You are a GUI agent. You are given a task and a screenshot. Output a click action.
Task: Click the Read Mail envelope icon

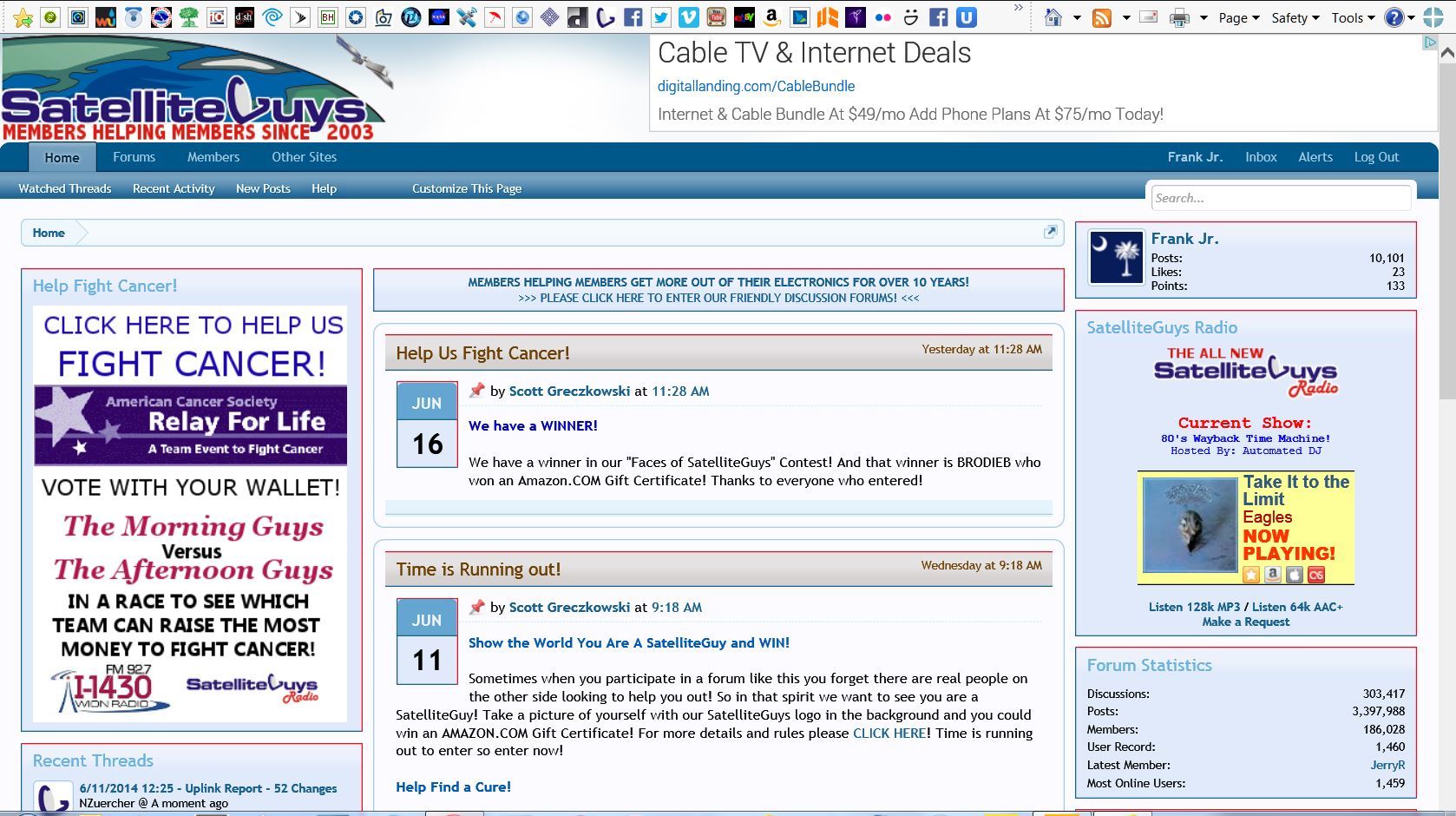tap(1149, 17)
